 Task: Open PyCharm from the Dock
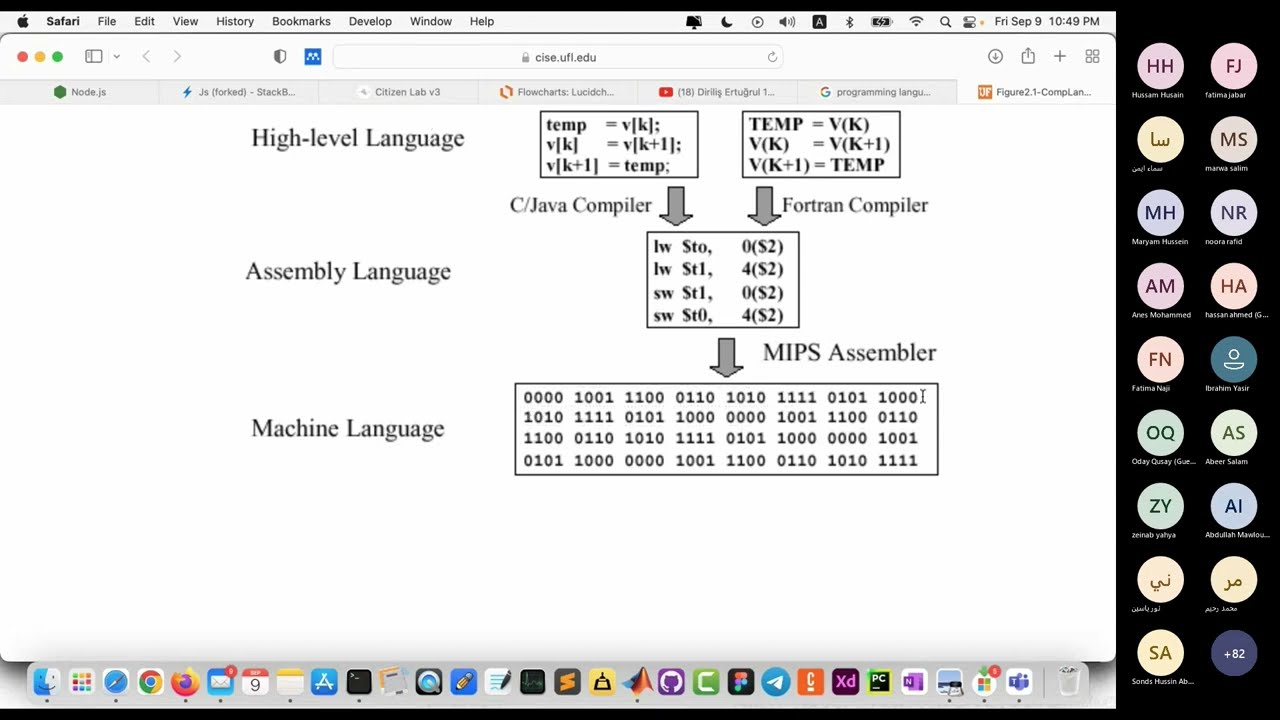pos(880,682)
